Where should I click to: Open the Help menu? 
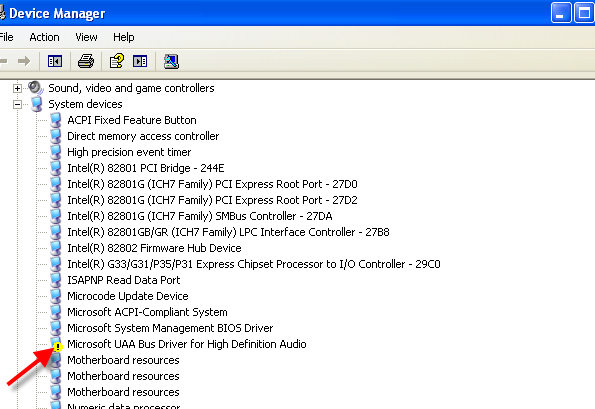click(x=124, y=37)
